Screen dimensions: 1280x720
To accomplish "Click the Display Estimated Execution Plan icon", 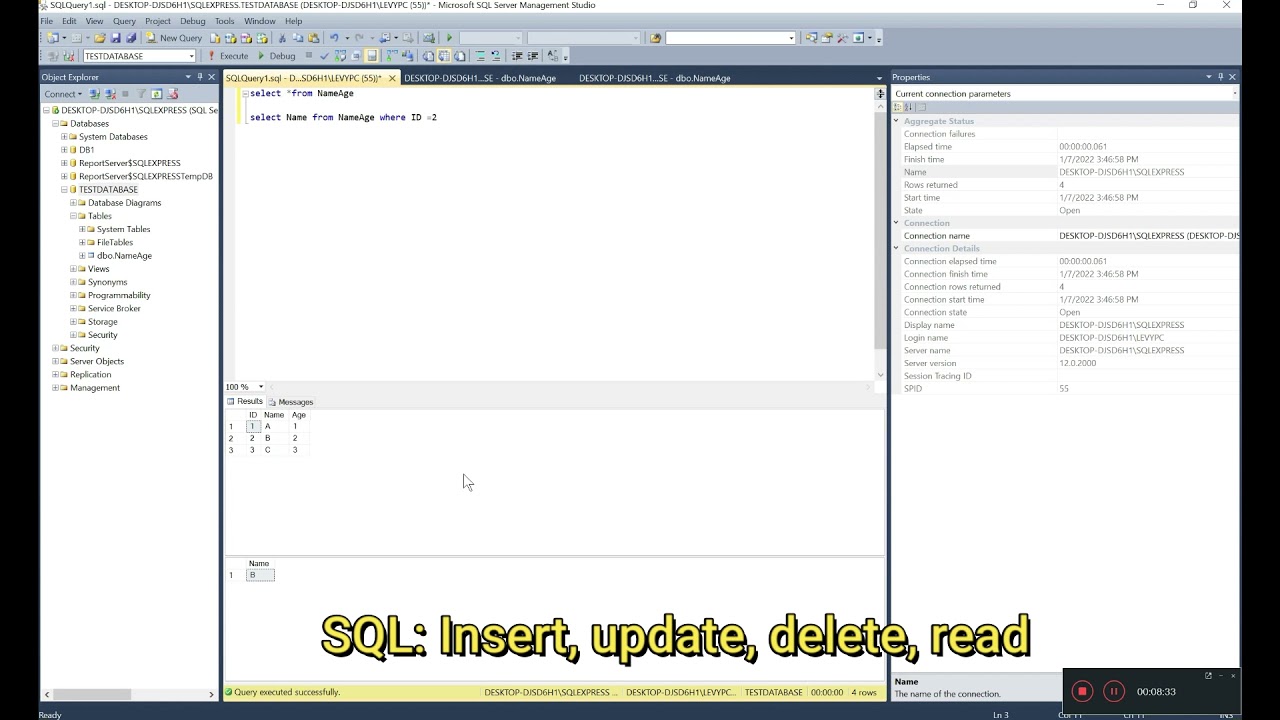I will pos(340,56).
